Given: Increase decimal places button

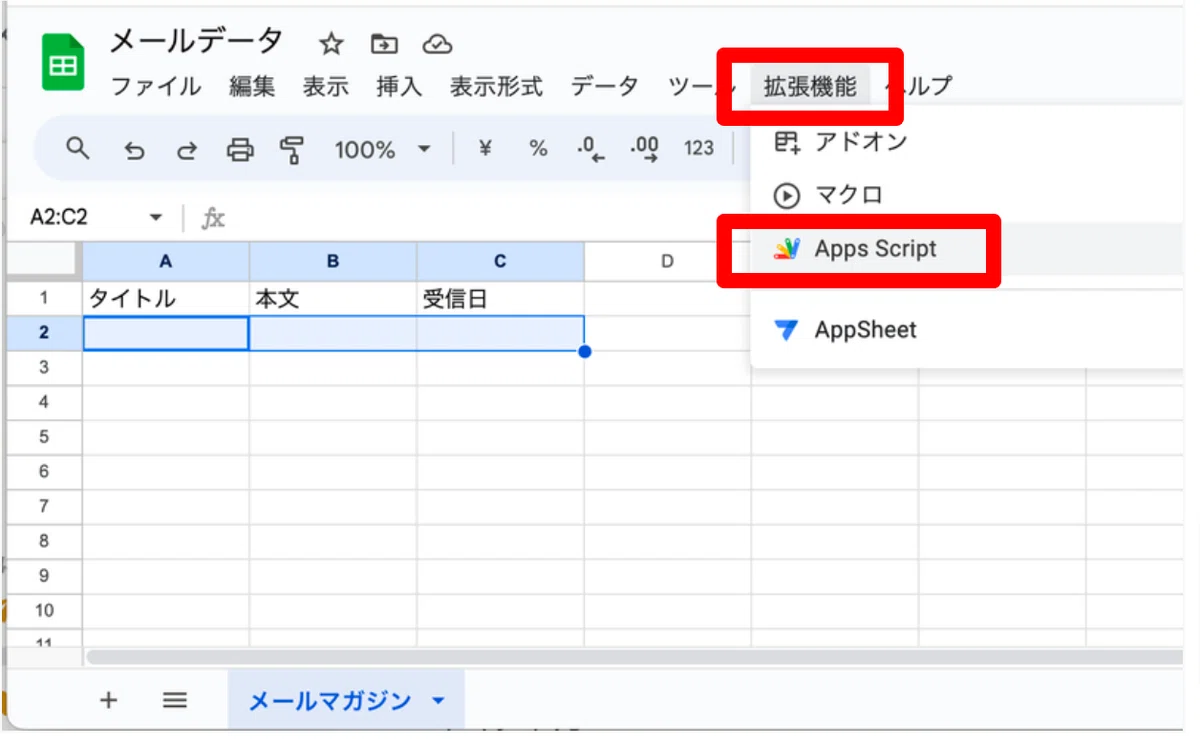Looking at the screenshot, I should [x=645, y=150].
